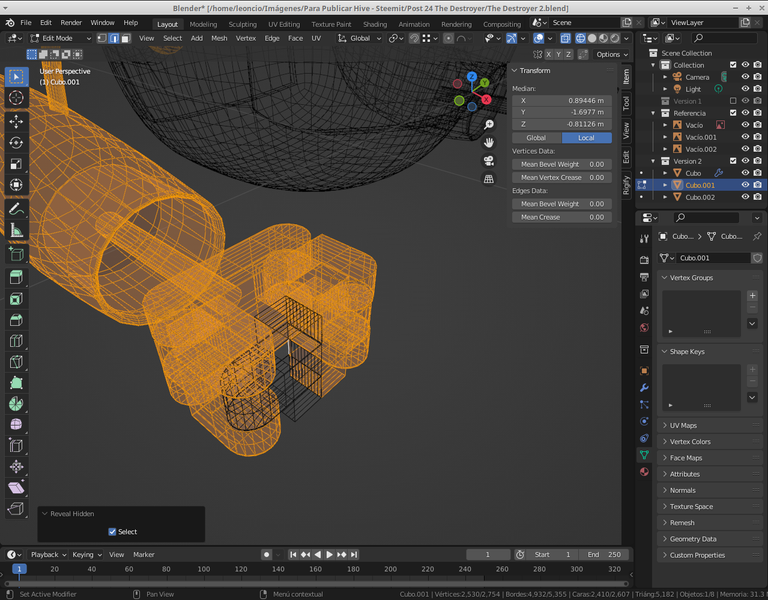This screenshot has width=768, height=600.
Task: Select the Shrink/Fatten tool
Action: [x=16, y=467]
